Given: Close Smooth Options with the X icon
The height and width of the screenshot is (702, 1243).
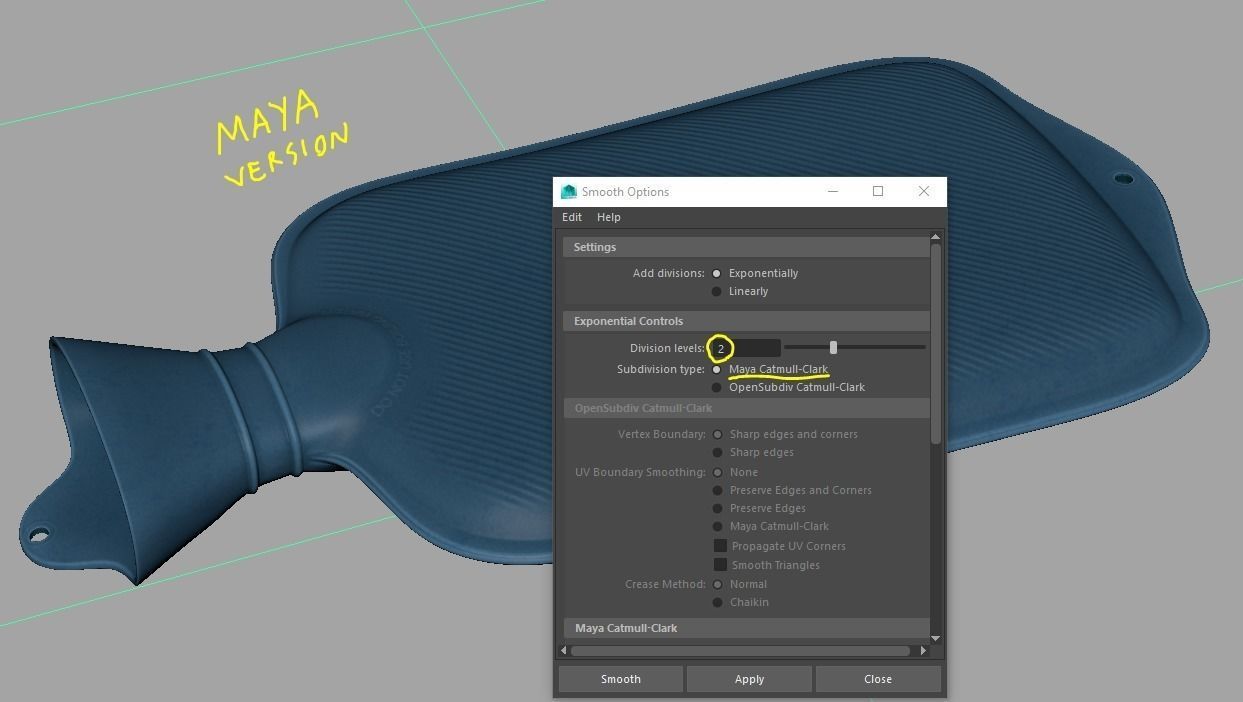Looking at the screenshot, I should [x=924, y=191].
